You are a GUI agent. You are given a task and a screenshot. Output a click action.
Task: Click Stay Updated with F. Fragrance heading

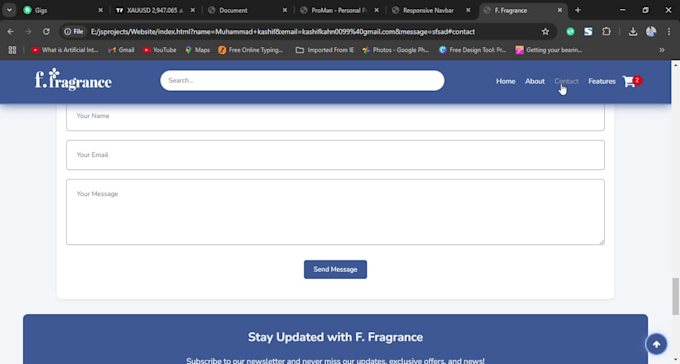pos(335,337)
